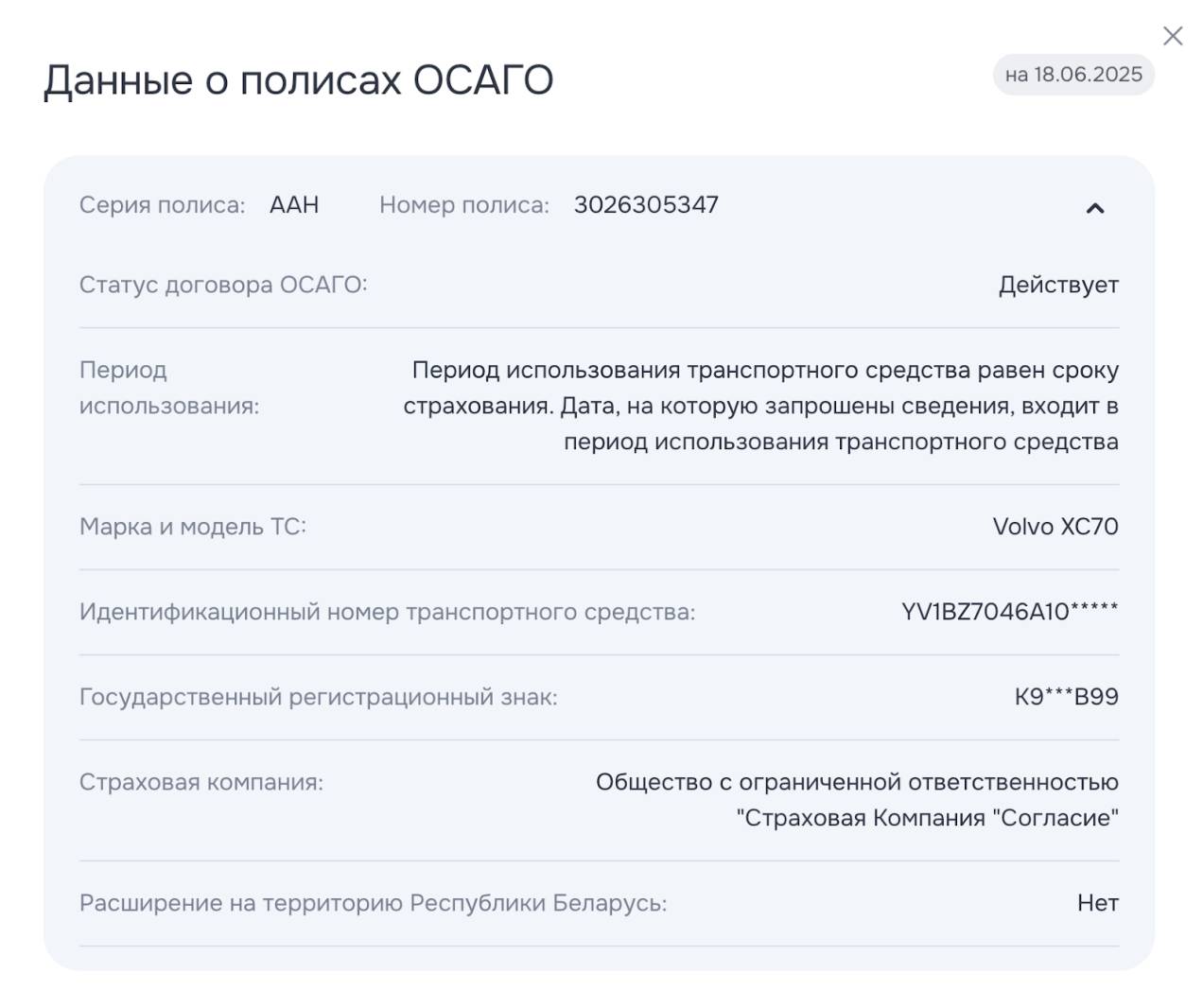The image size is (1203, 1008).
Task: Click the Номер полиса label
Action: pos(463,205)
